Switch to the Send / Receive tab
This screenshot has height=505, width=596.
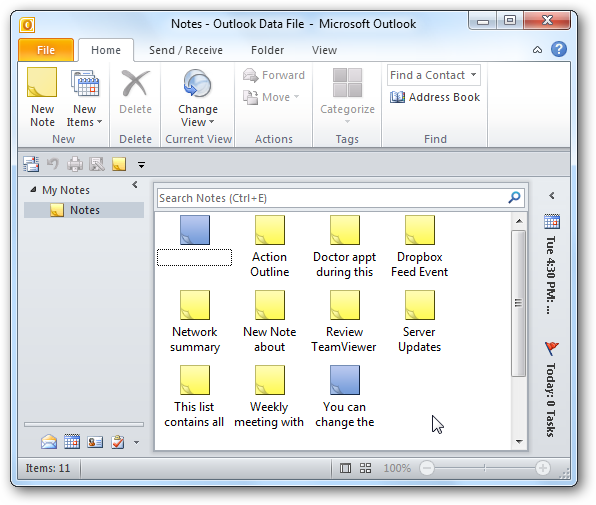coord(185,50)
